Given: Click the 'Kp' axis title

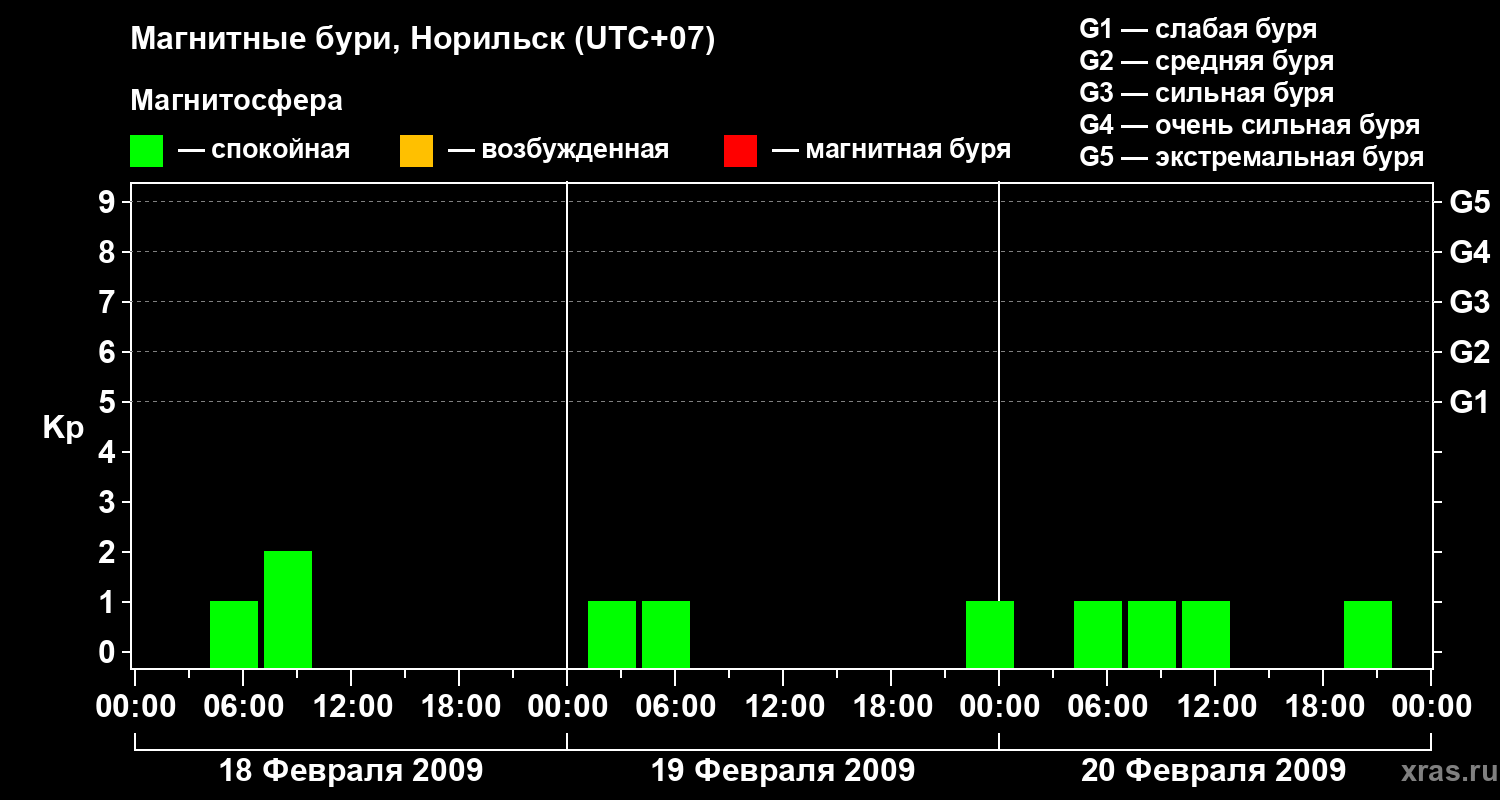Looking at the screenshot, I should [x=63, y=427].
